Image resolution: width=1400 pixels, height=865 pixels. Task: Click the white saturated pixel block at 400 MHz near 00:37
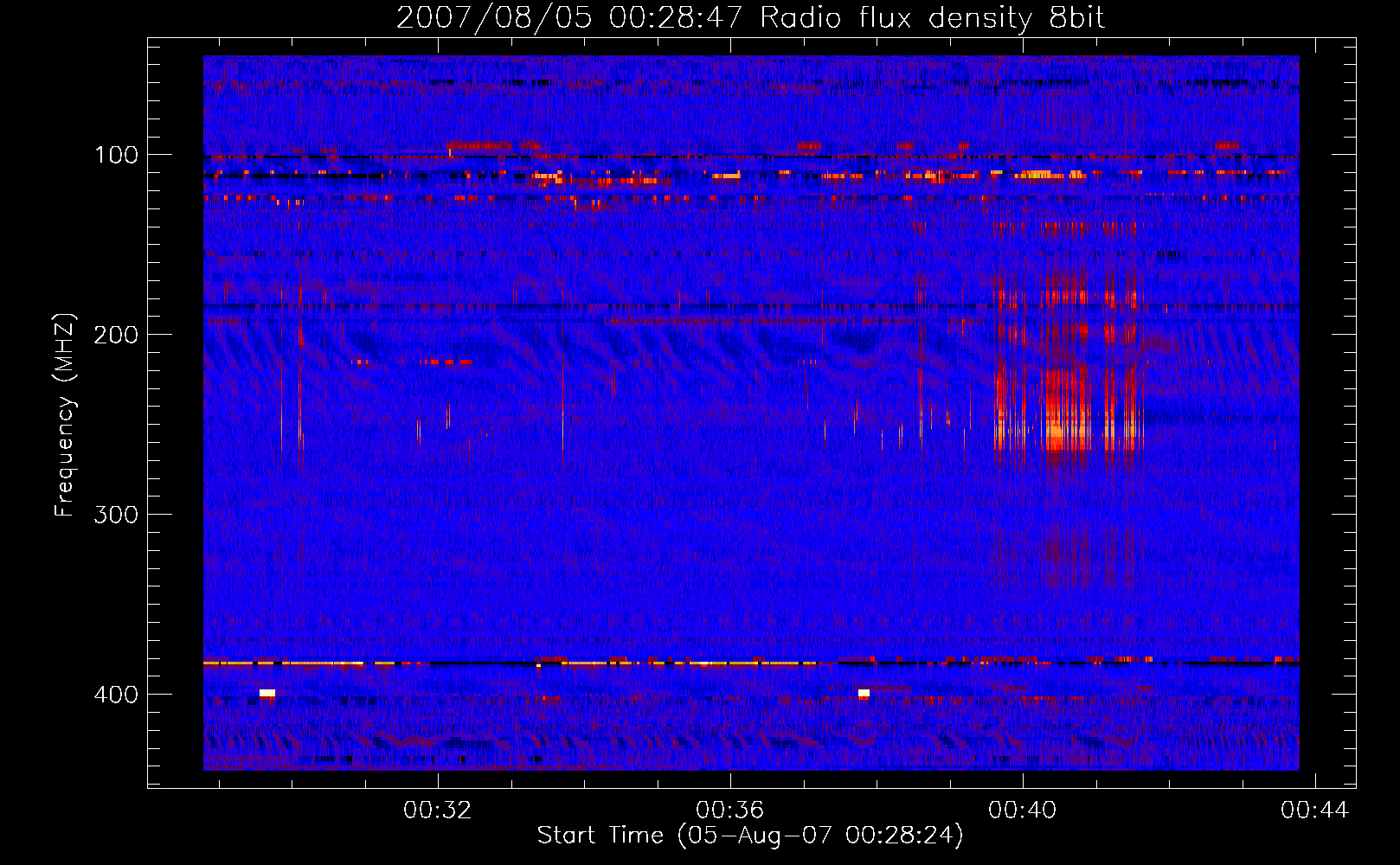click(864, 693)
